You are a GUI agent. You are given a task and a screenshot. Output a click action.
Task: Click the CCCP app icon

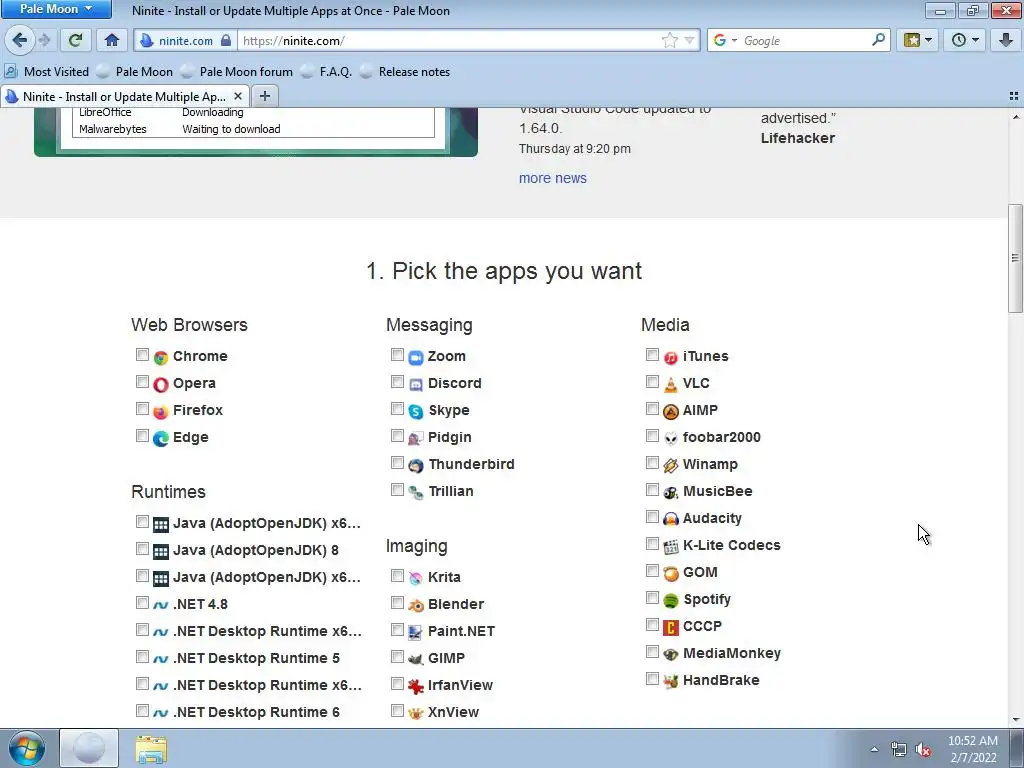671,627
